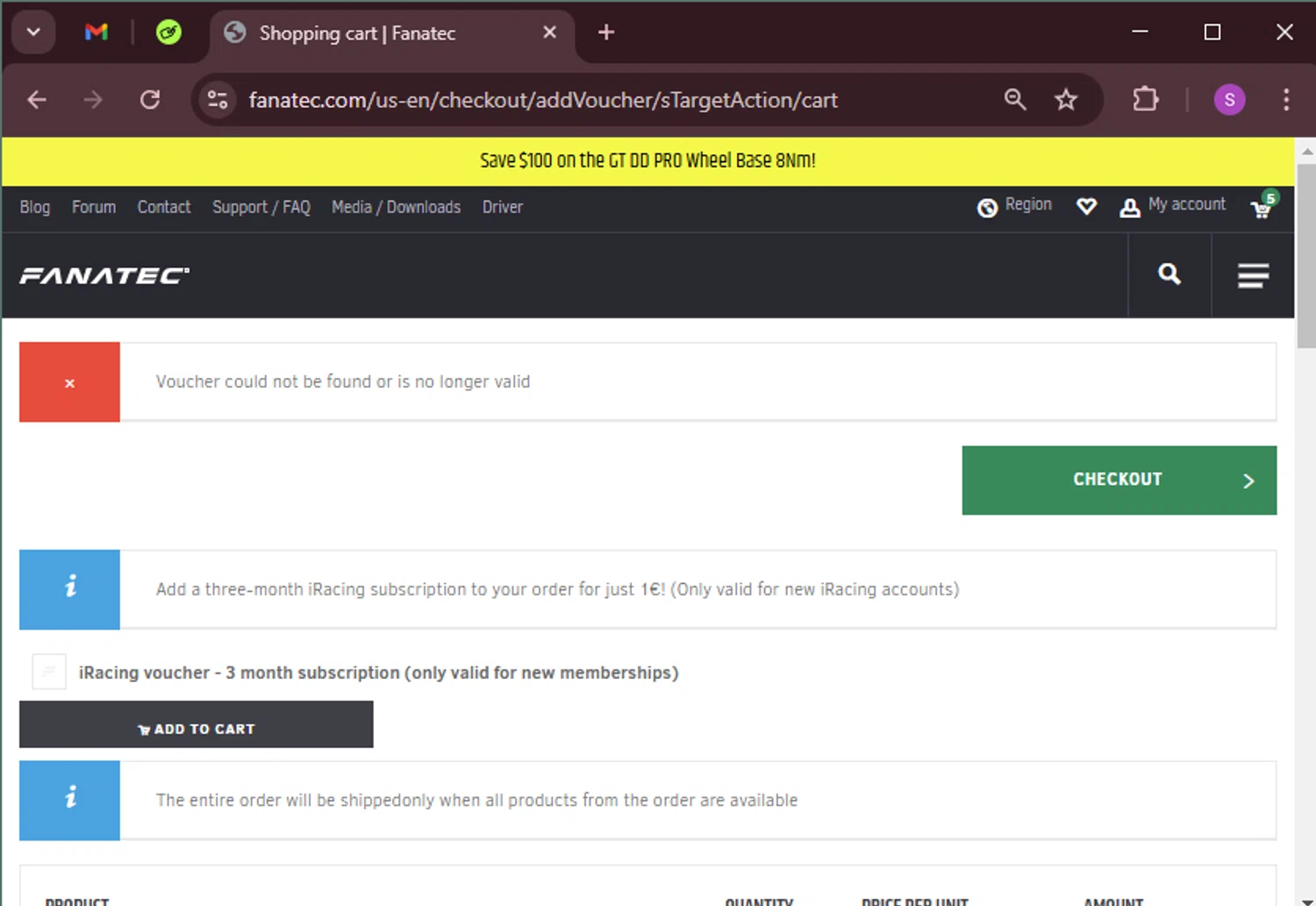Click the blue shipping info icon

[69, 800]
